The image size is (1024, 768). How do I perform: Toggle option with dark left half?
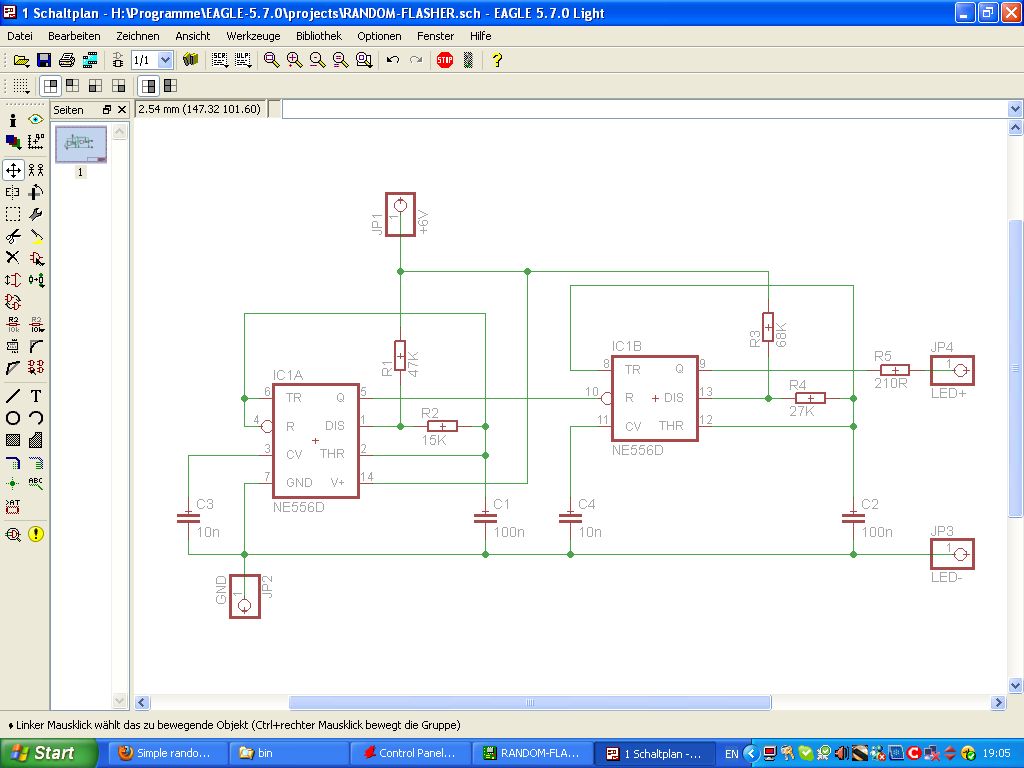tap(170, 86)
